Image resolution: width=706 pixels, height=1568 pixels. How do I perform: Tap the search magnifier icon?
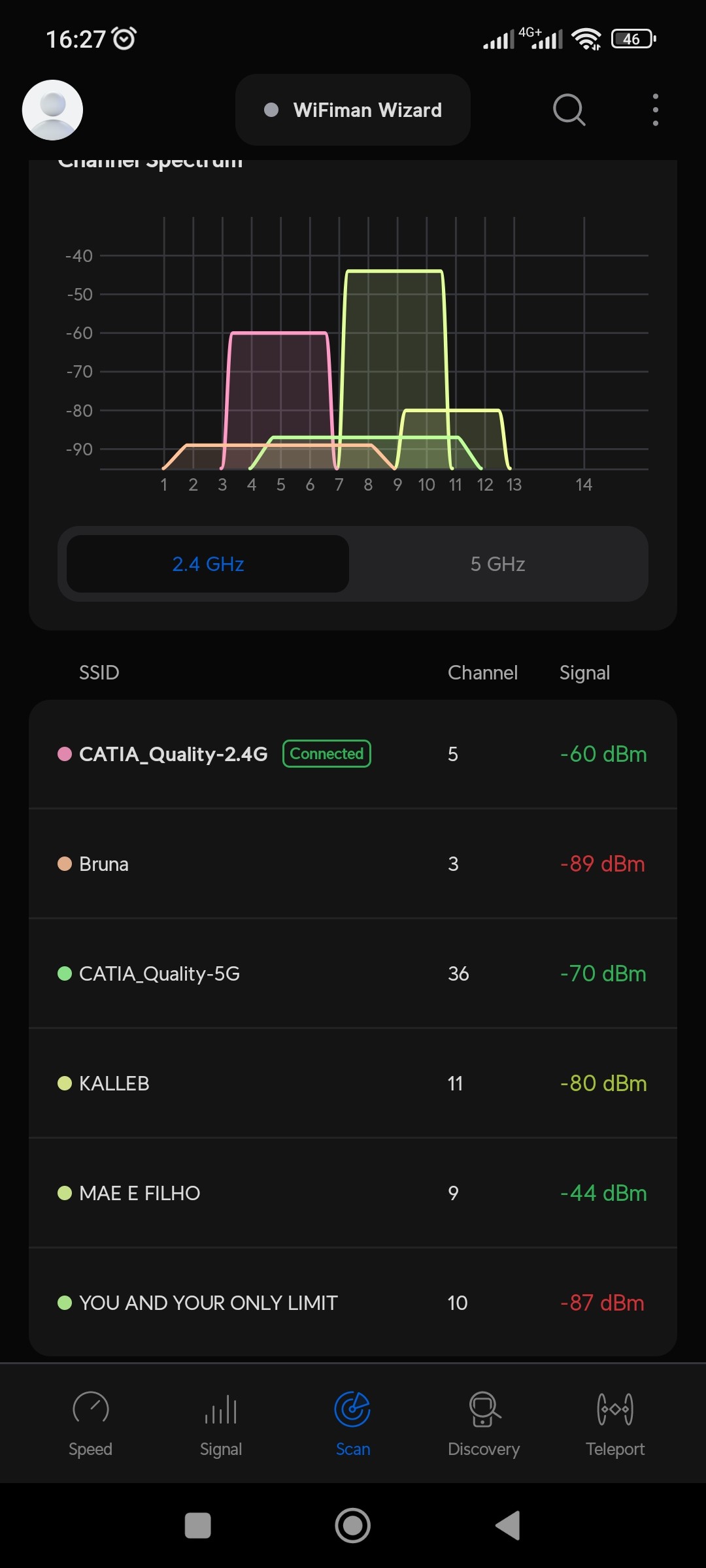pos(569,110)
